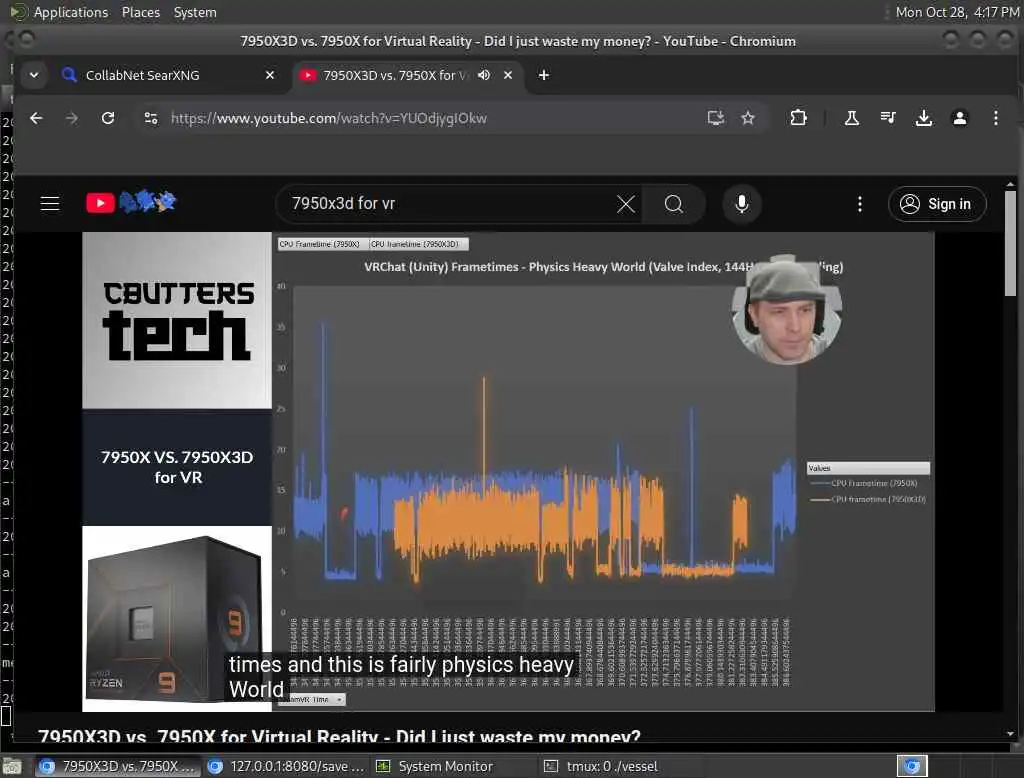Open the Places menu

tap(140, 12)
